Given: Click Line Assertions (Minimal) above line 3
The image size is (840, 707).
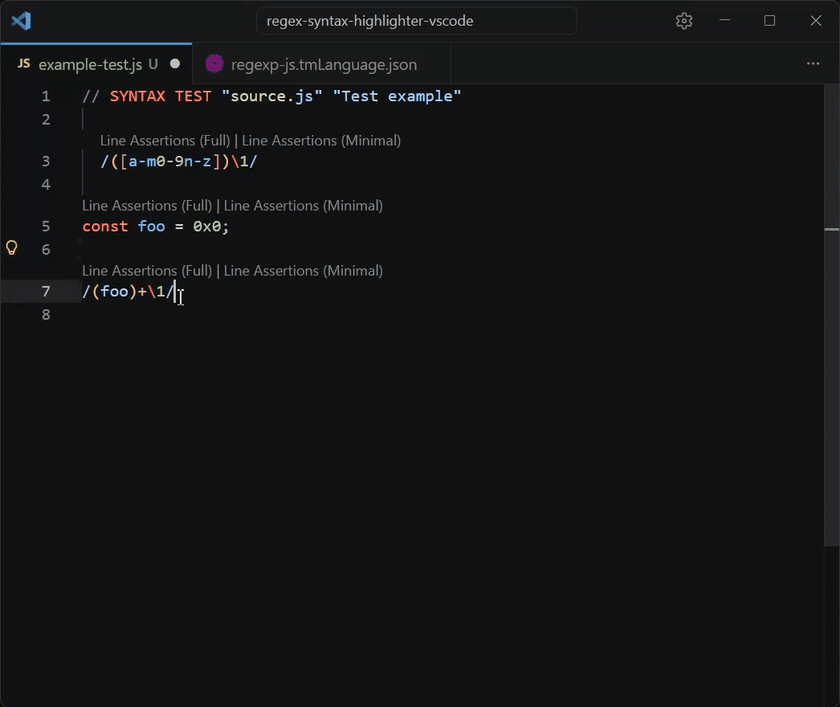Looking at the screenshot, I should point(321,140).
